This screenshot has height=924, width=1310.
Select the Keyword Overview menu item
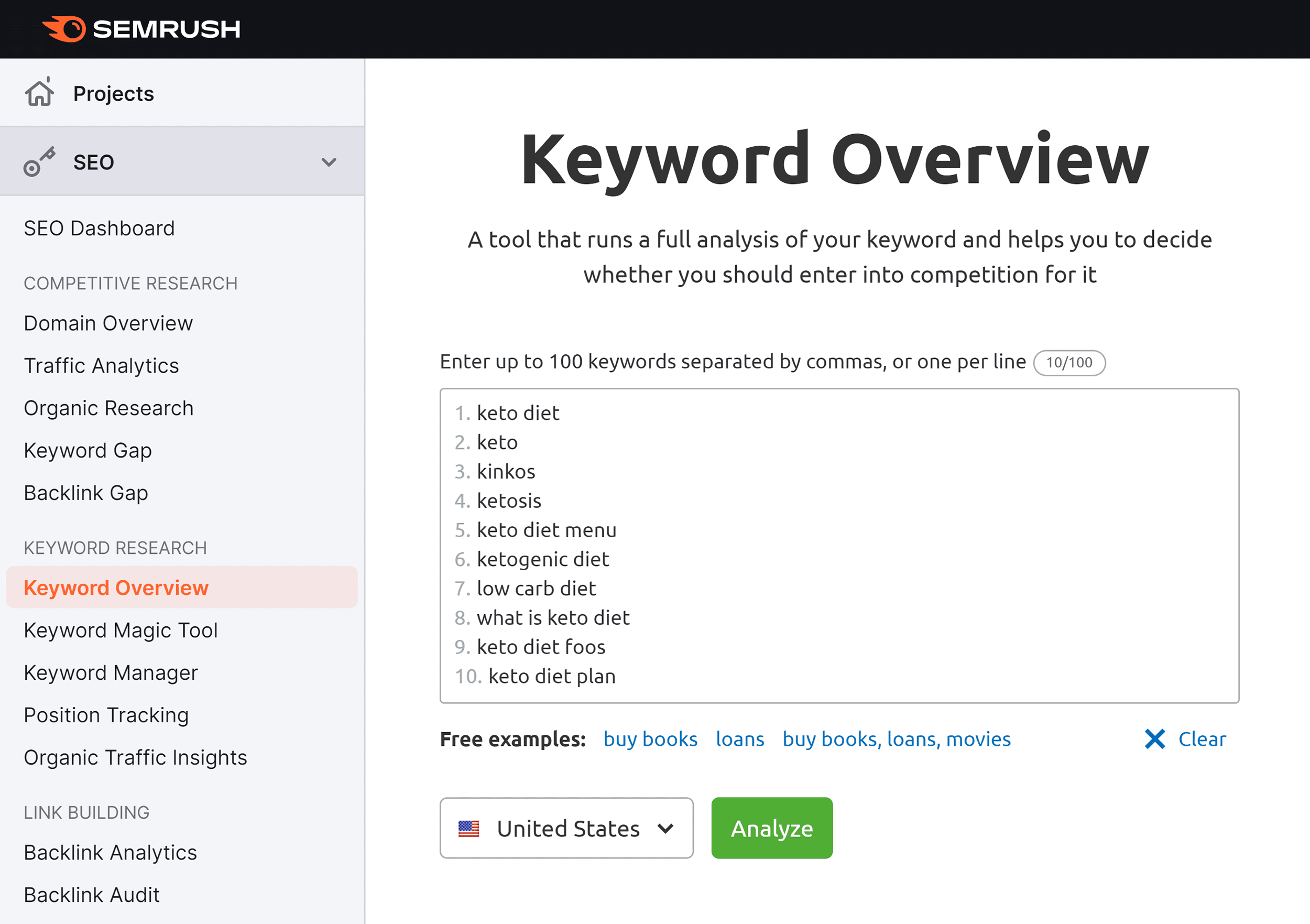pyautogui.click(x=117, y=587)
